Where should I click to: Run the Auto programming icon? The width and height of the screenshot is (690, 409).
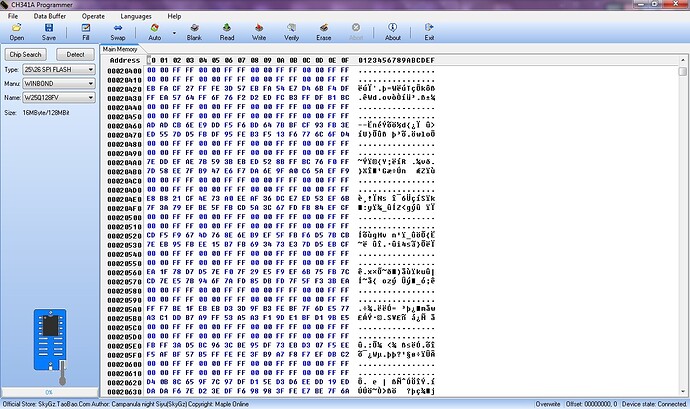click(x=154, y=30)
